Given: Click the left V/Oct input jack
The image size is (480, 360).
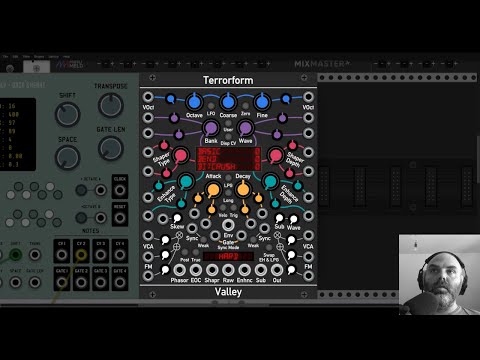Looking at the screenshot, I should [148, 97].
